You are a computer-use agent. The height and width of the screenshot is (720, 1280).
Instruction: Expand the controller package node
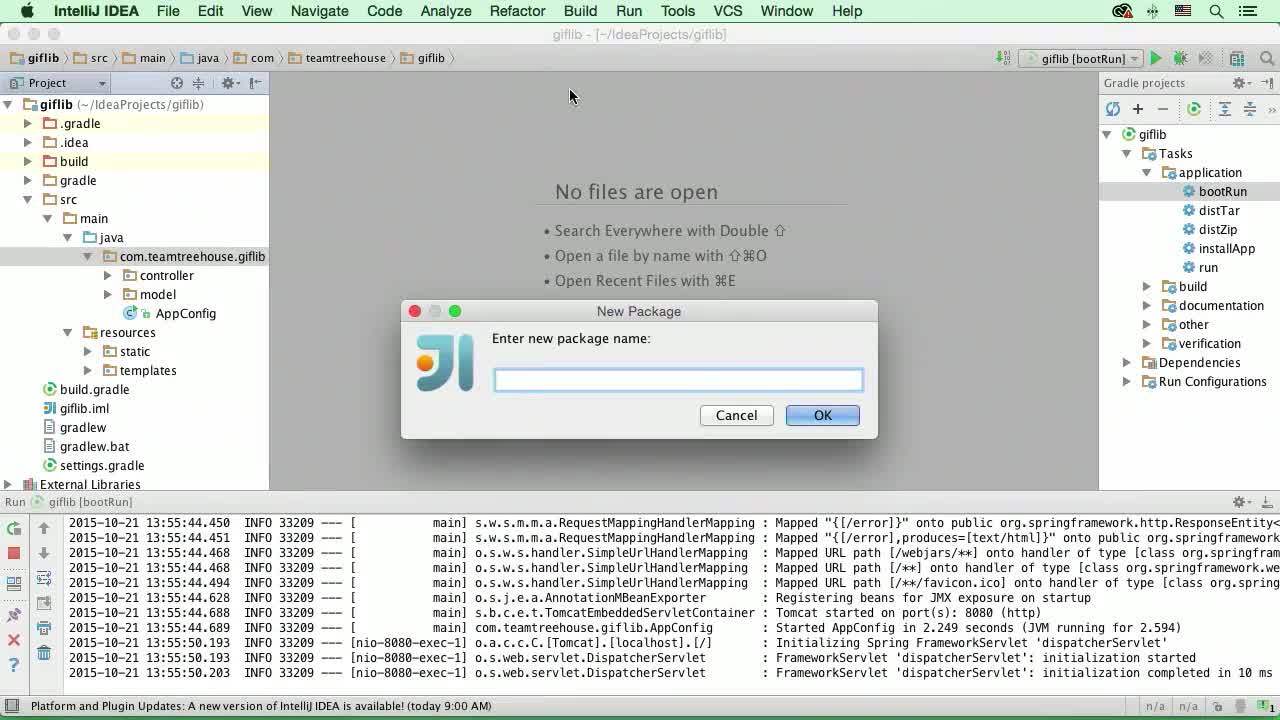[108, 275]
